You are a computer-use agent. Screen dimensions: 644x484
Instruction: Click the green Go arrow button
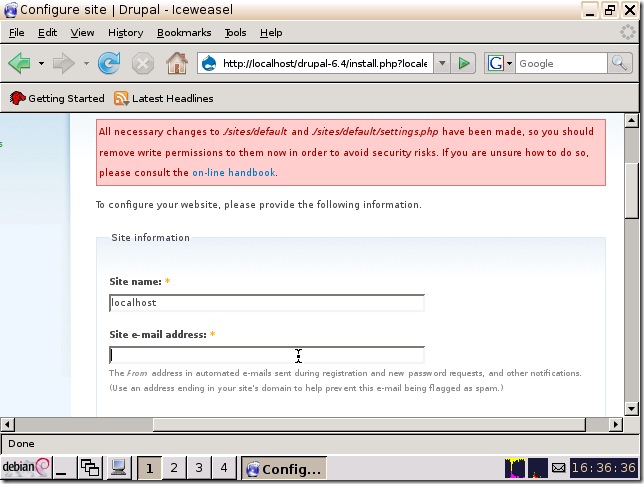click(464, 63)
